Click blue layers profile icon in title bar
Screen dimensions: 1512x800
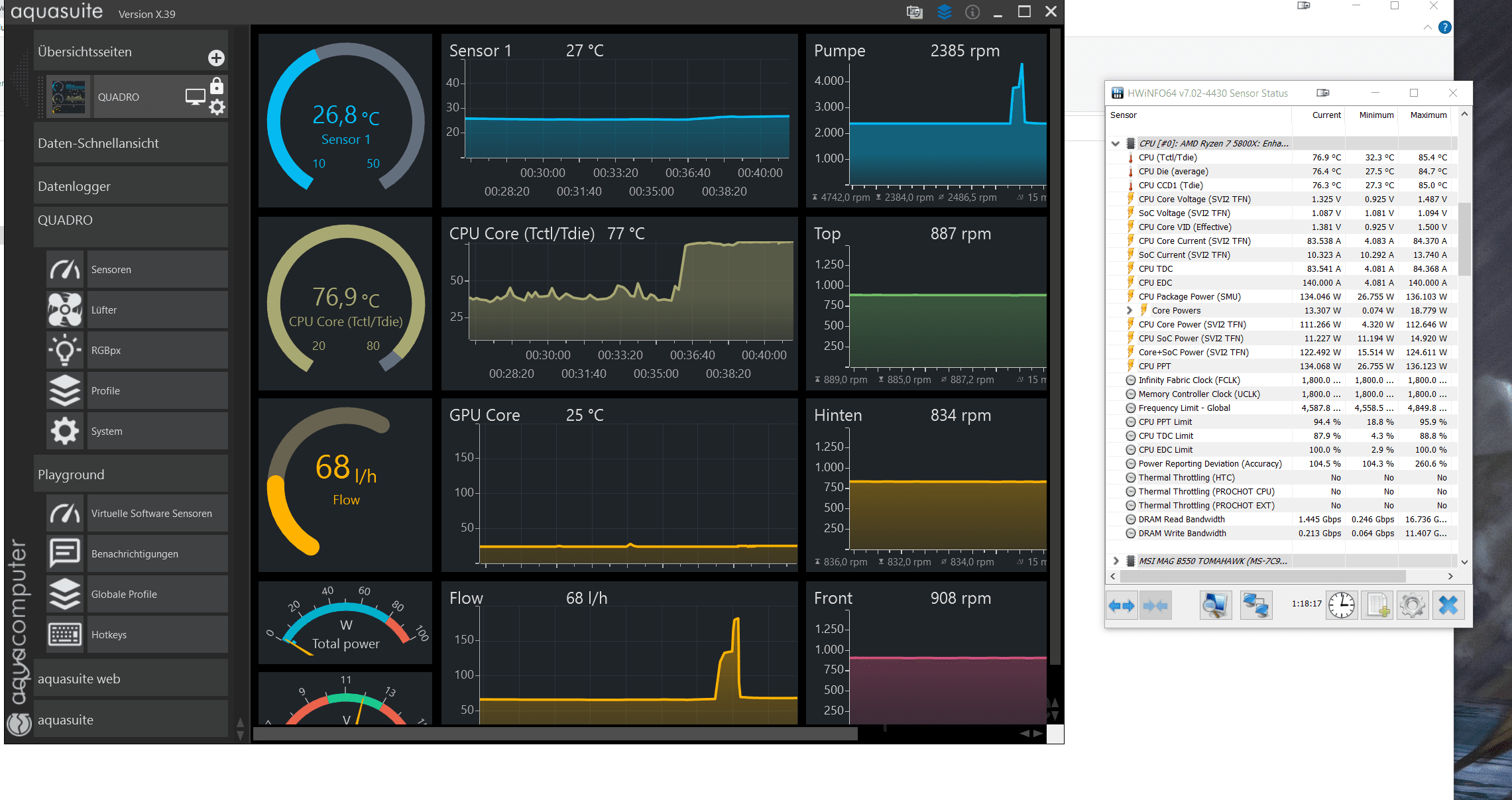click(944, 12)
